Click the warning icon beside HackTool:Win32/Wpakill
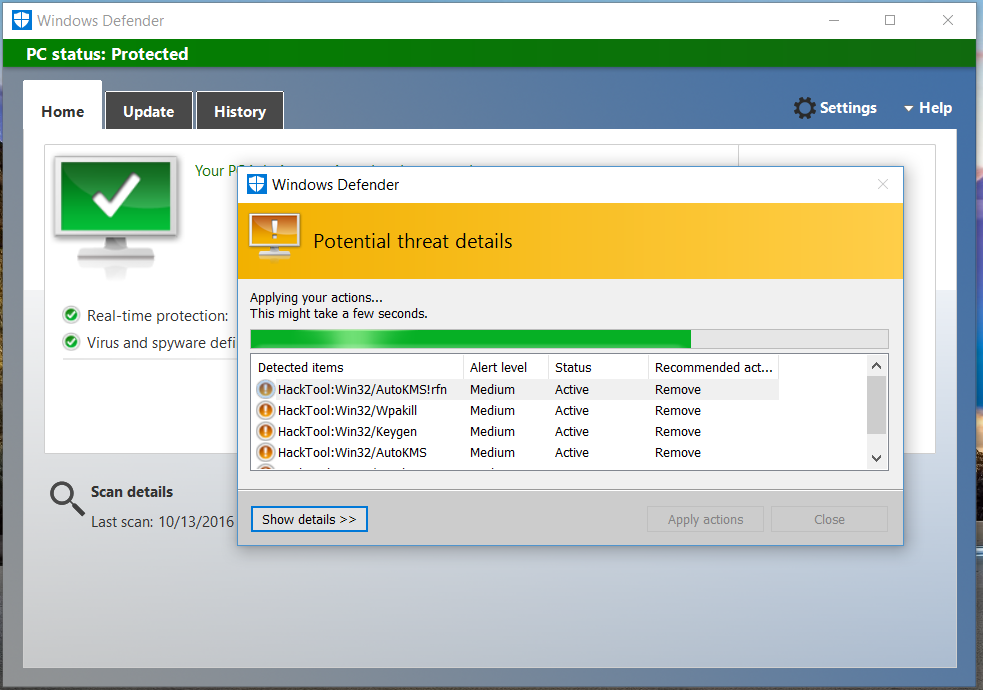This screenshot has height=690, width=983. (266, 411)
